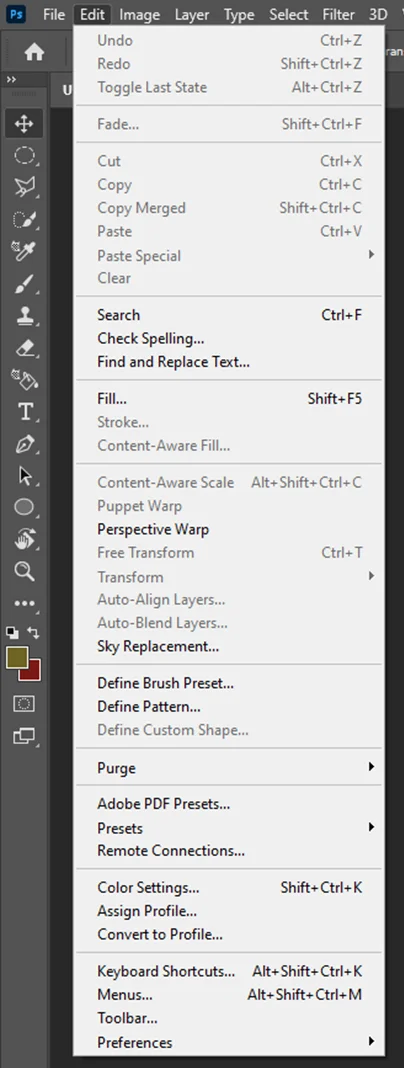The width and height of the screenshot is (404, 1068).
Task: Select the Clone Stamp tool
Action: pyautogui.click(x=25, y=316)
